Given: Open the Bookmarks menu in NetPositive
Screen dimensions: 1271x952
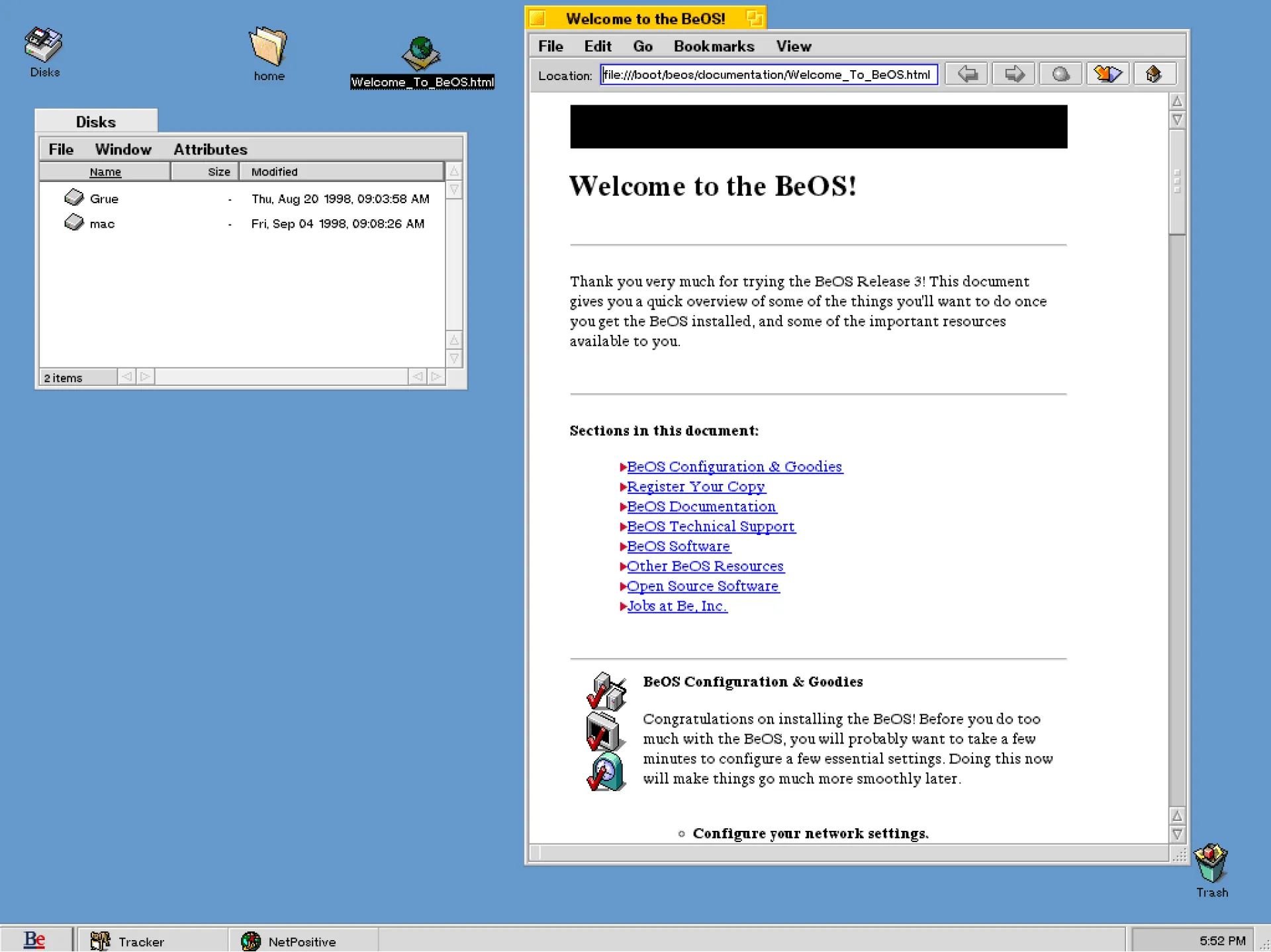Looking at the screenshot, I should point(714,46).
